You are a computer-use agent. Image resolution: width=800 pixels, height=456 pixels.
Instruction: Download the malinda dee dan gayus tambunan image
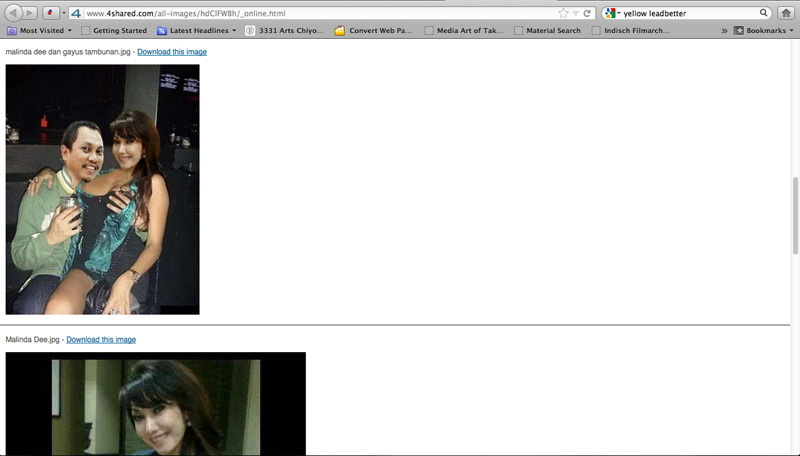pyautogui.click(x=172, y=52)
